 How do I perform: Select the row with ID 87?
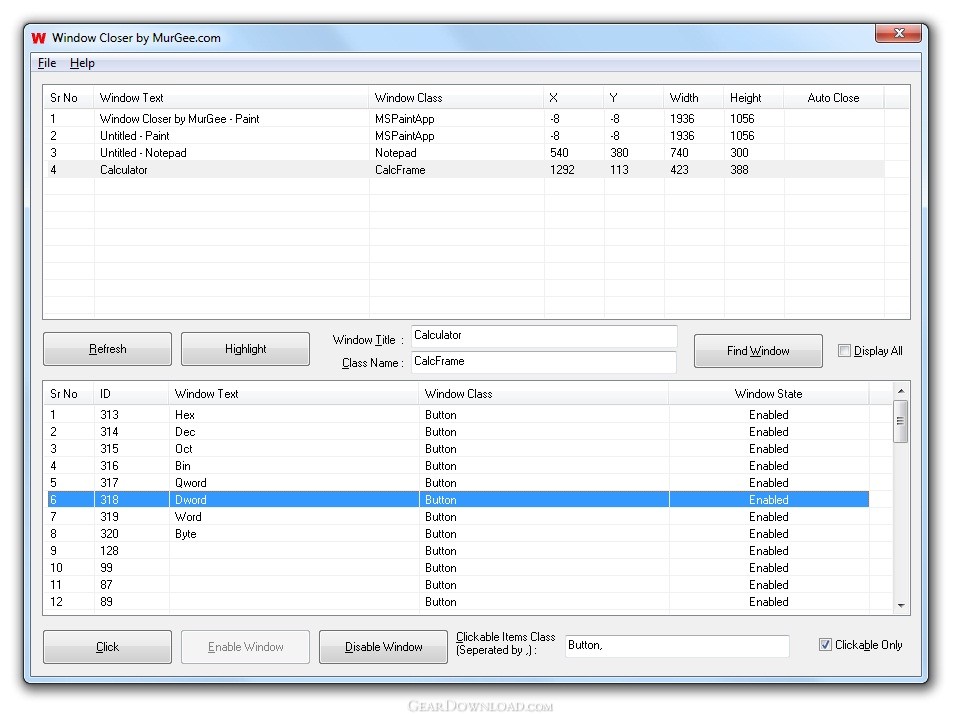point(458,585)
